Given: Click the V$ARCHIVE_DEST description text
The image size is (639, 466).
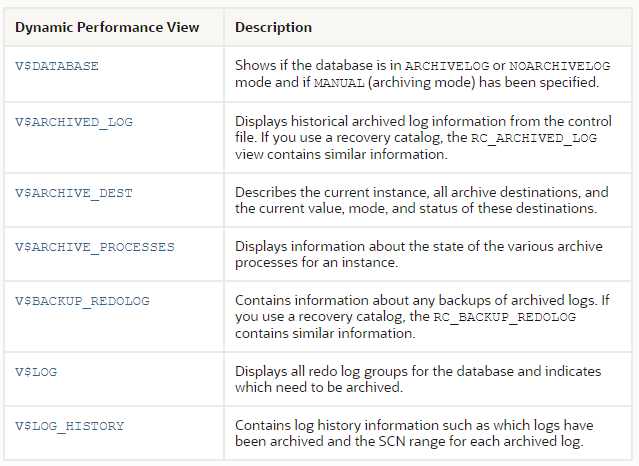Looking at the screenshot, I should click(422, 200).
